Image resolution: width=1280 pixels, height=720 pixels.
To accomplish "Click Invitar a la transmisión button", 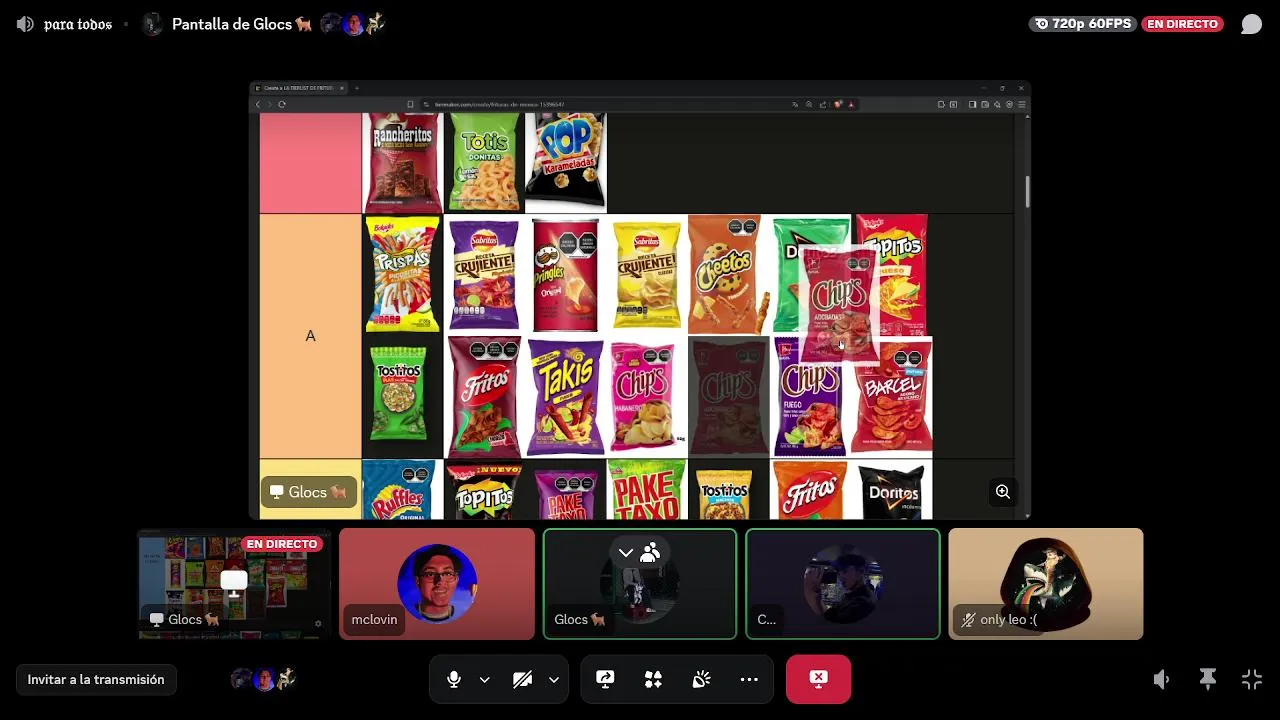I will (x=96, y=680).
